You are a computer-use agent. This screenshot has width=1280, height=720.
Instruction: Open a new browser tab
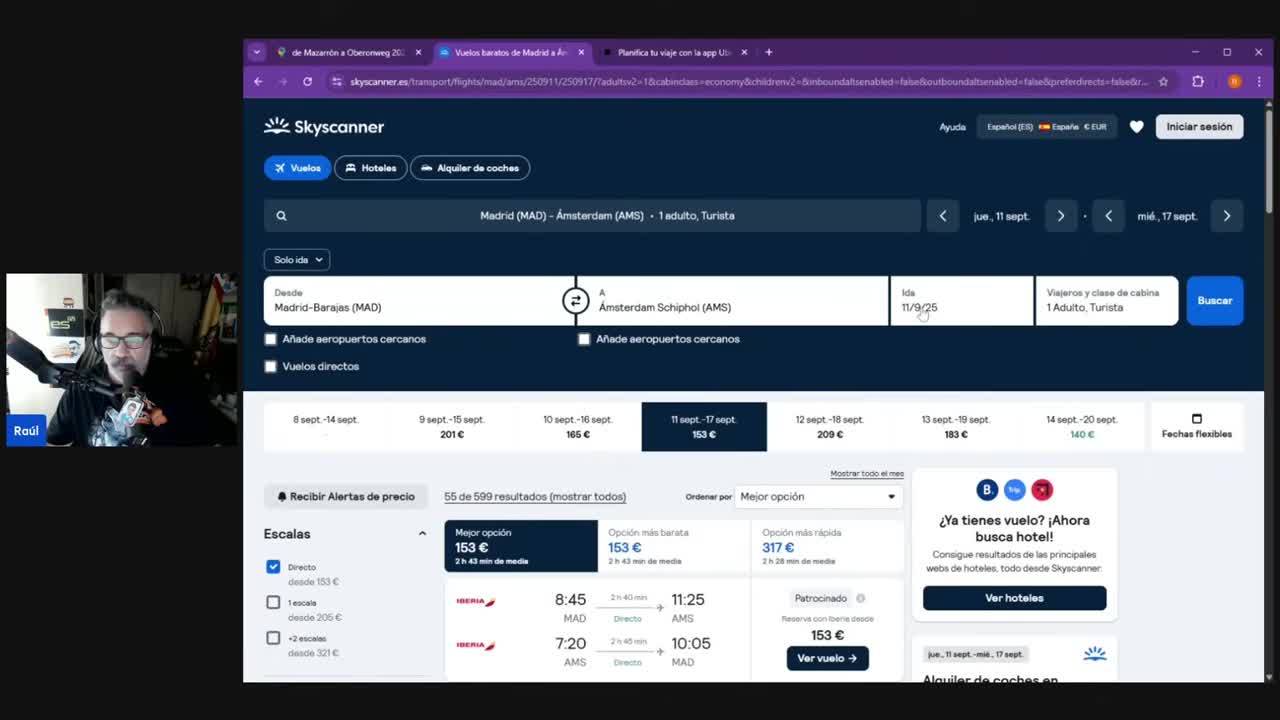pos(768,52)
